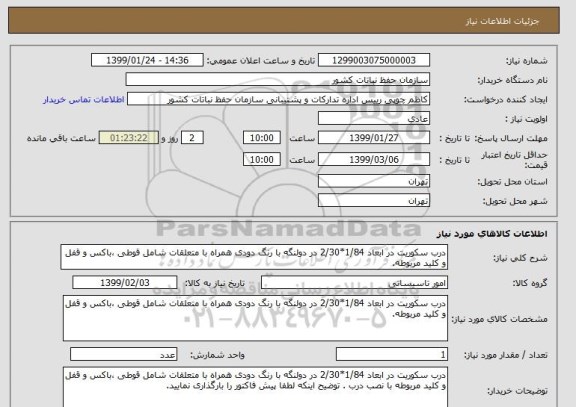Image resolution: width=576 pixels, height=407 pixels.
Task: Click the public announcement date field
Action: coord(147,60)
